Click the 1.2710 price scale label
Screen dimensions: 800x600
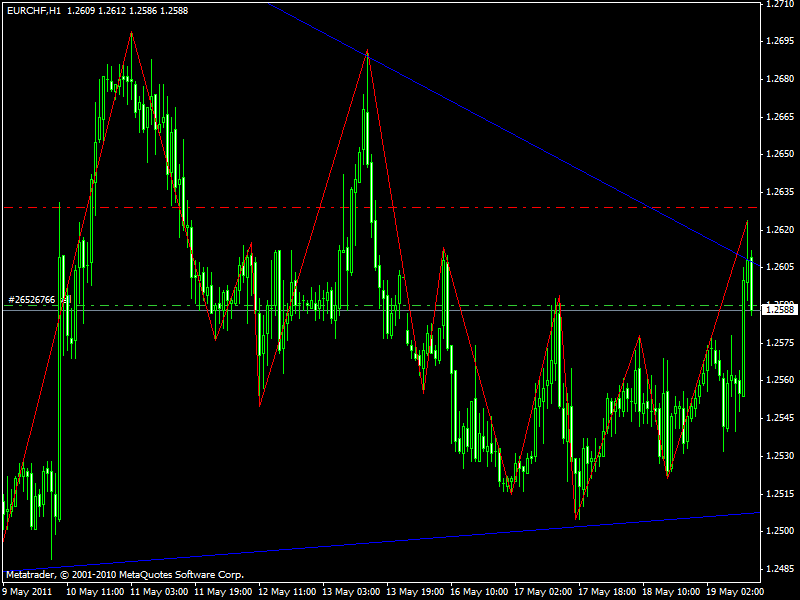779,5
